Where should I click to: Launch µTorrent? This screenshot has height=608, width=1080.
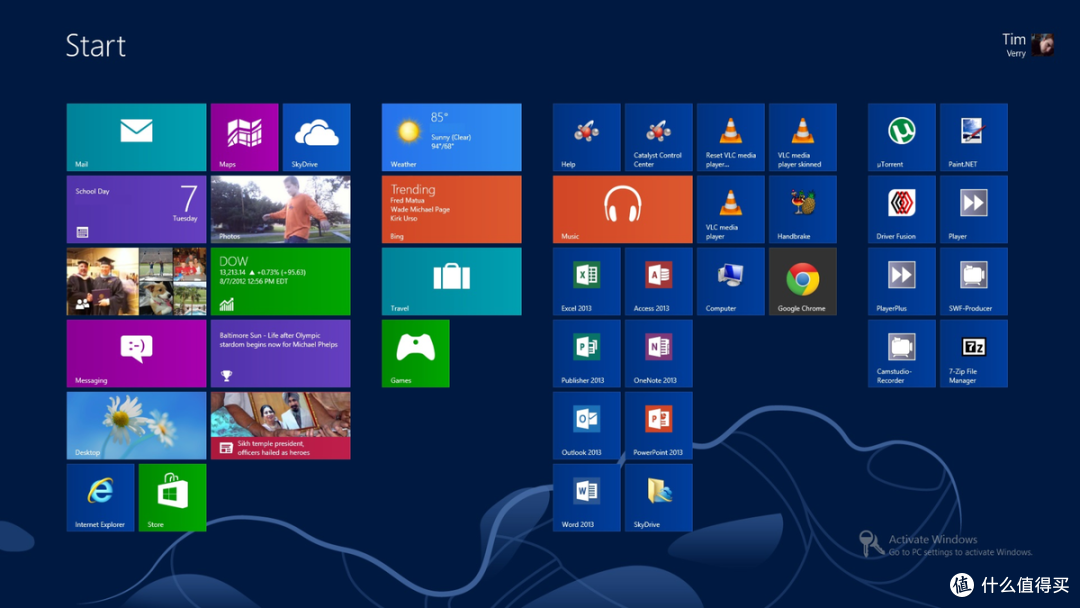[902, 137]
